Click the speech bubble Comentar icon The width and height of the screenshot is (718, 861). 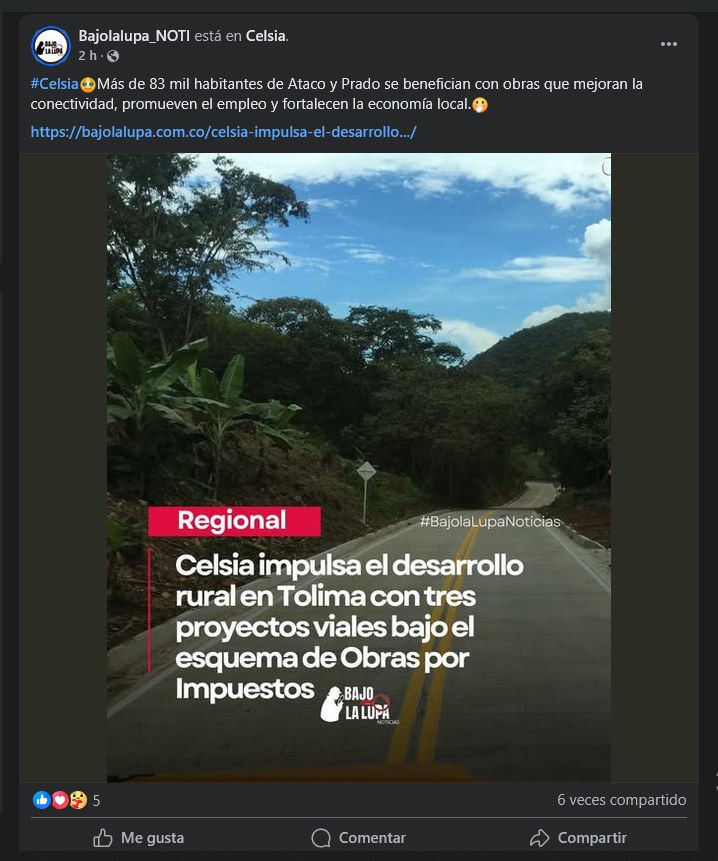tap(321, 838)
